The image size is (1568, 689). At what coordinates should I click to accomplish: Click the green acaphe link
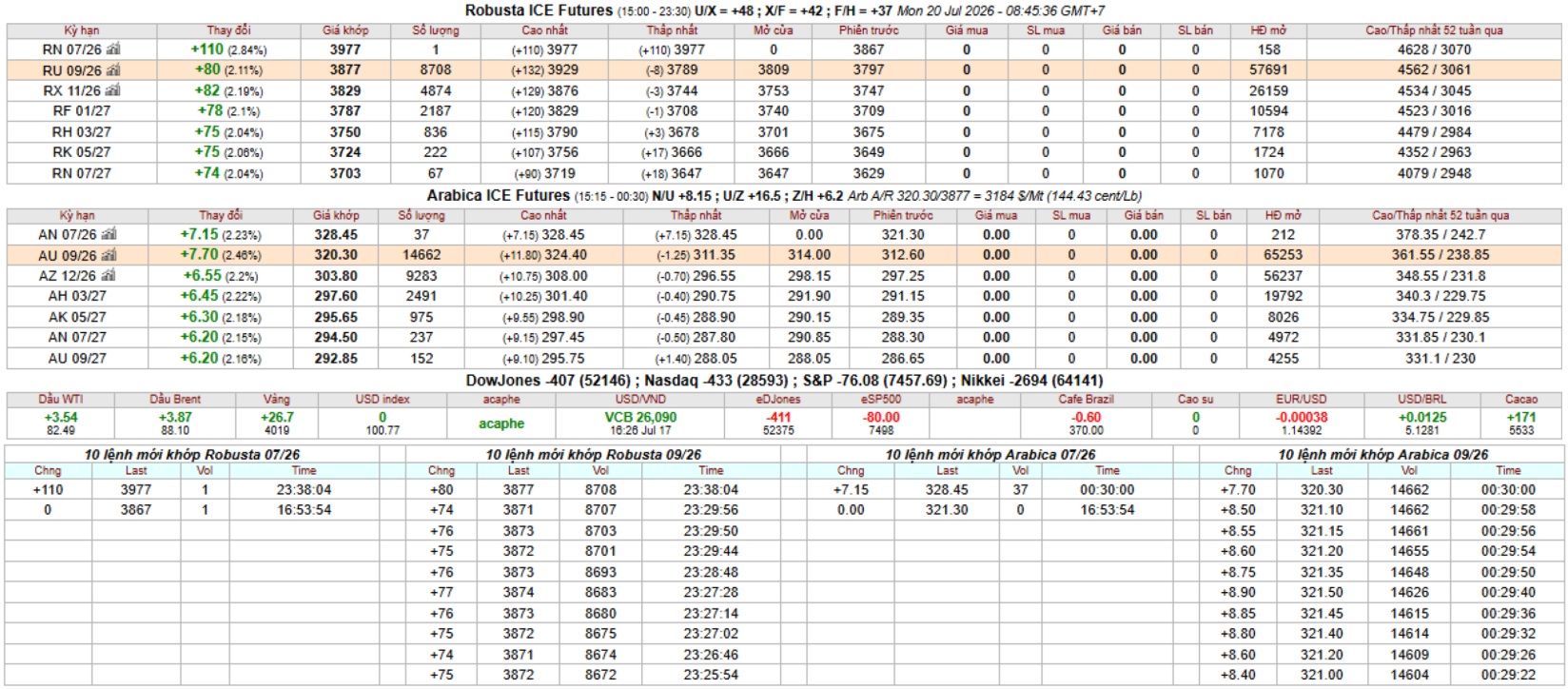click(501, 423)
